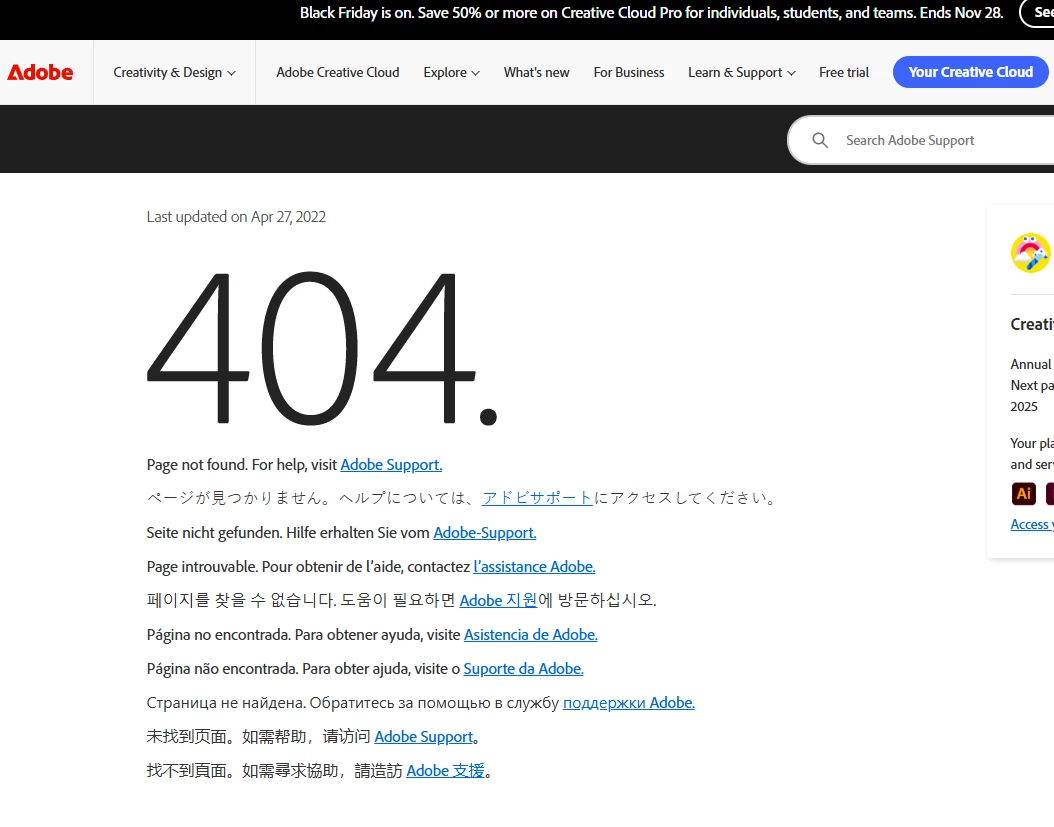The width and height of the screenshot is (1054, 827).
Task: Open the Korean Adobe 지원 link
Action: click(498, 600)
